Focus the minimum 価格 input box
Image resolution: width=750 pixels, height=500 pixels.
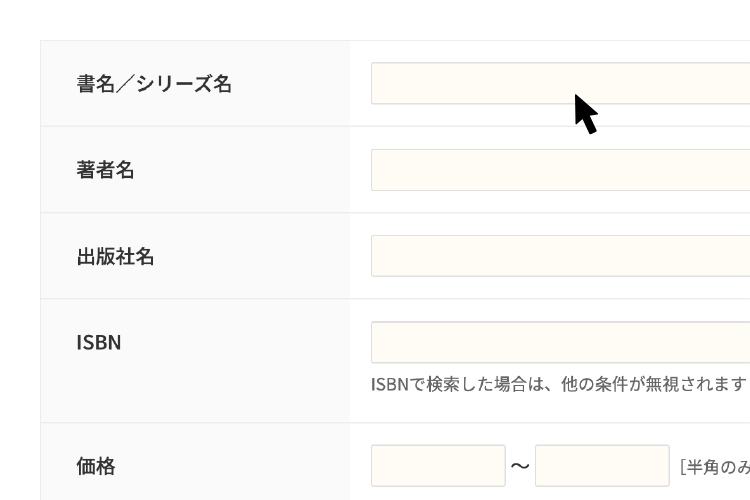point(438,466)
